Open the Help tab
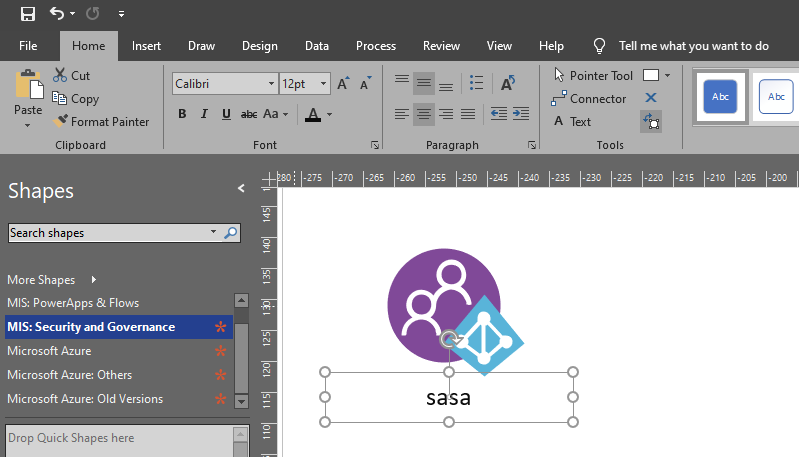 tap(551, 46)
